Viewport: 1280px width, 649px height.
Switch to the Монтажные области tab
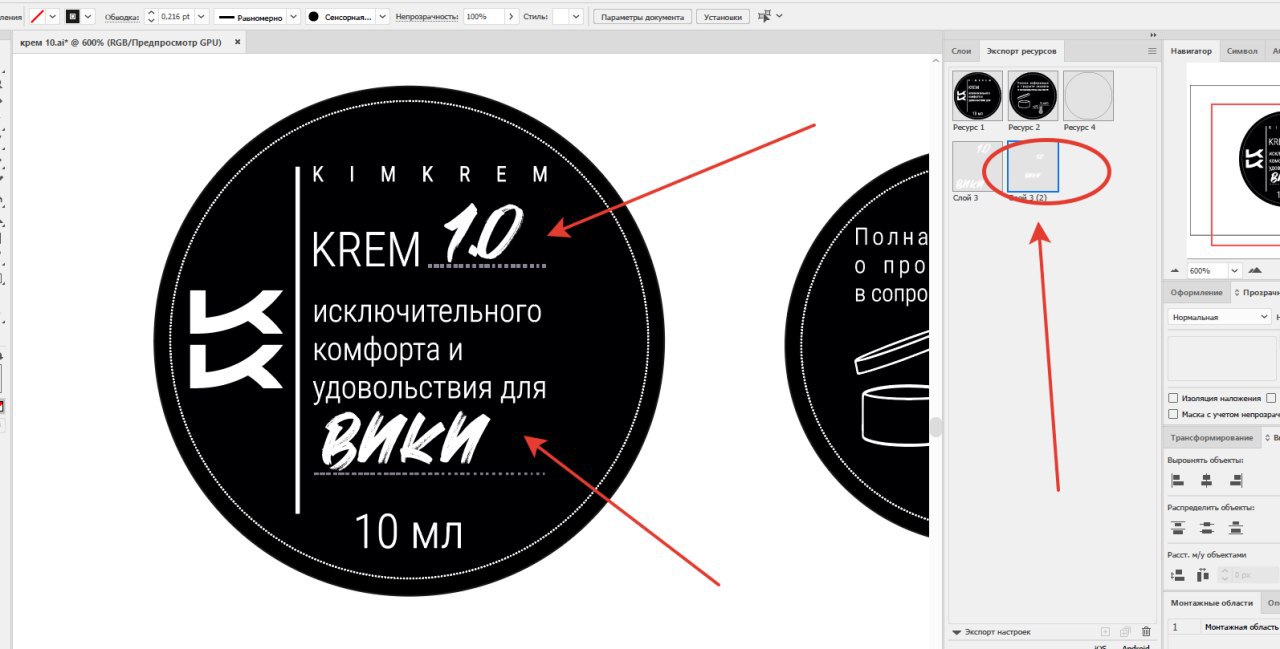(x=1213, y=603)
